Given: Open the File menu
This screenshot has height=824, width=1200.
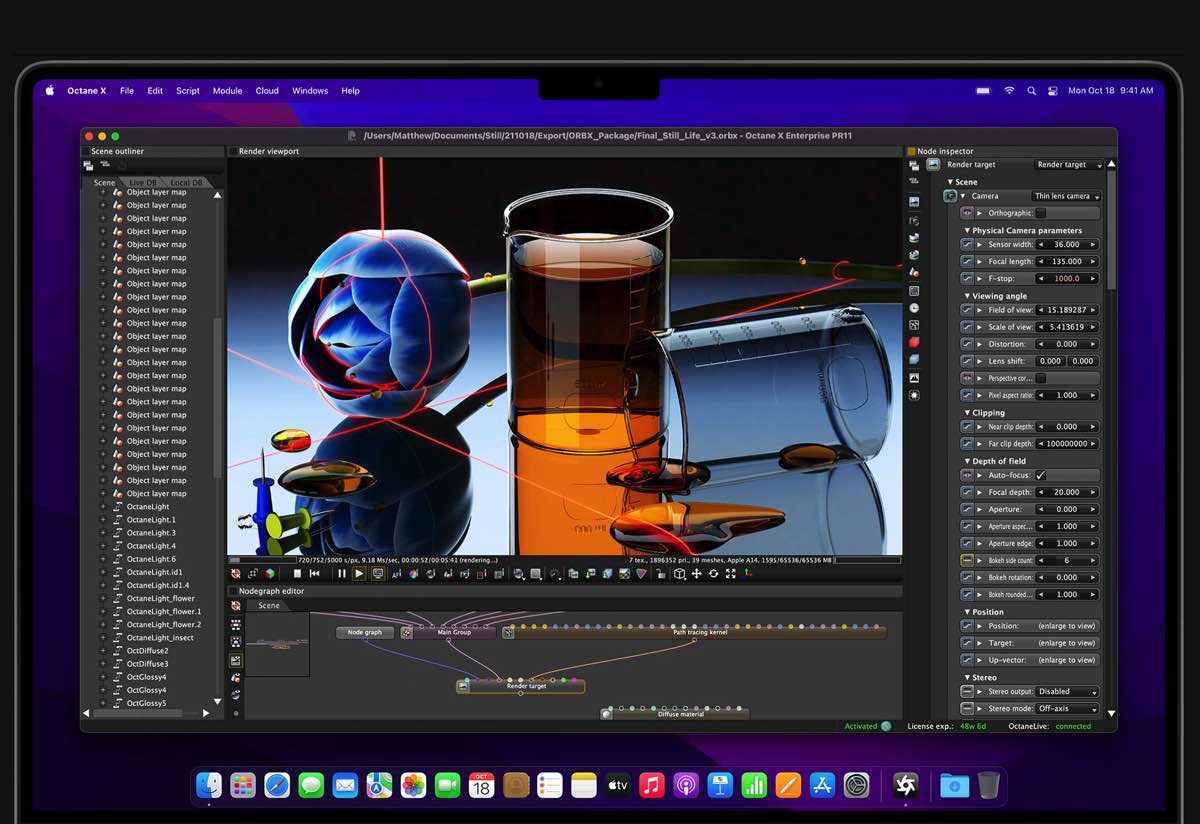Looking at the screenshot, I should pyautogui.click(x=127, y=91).
